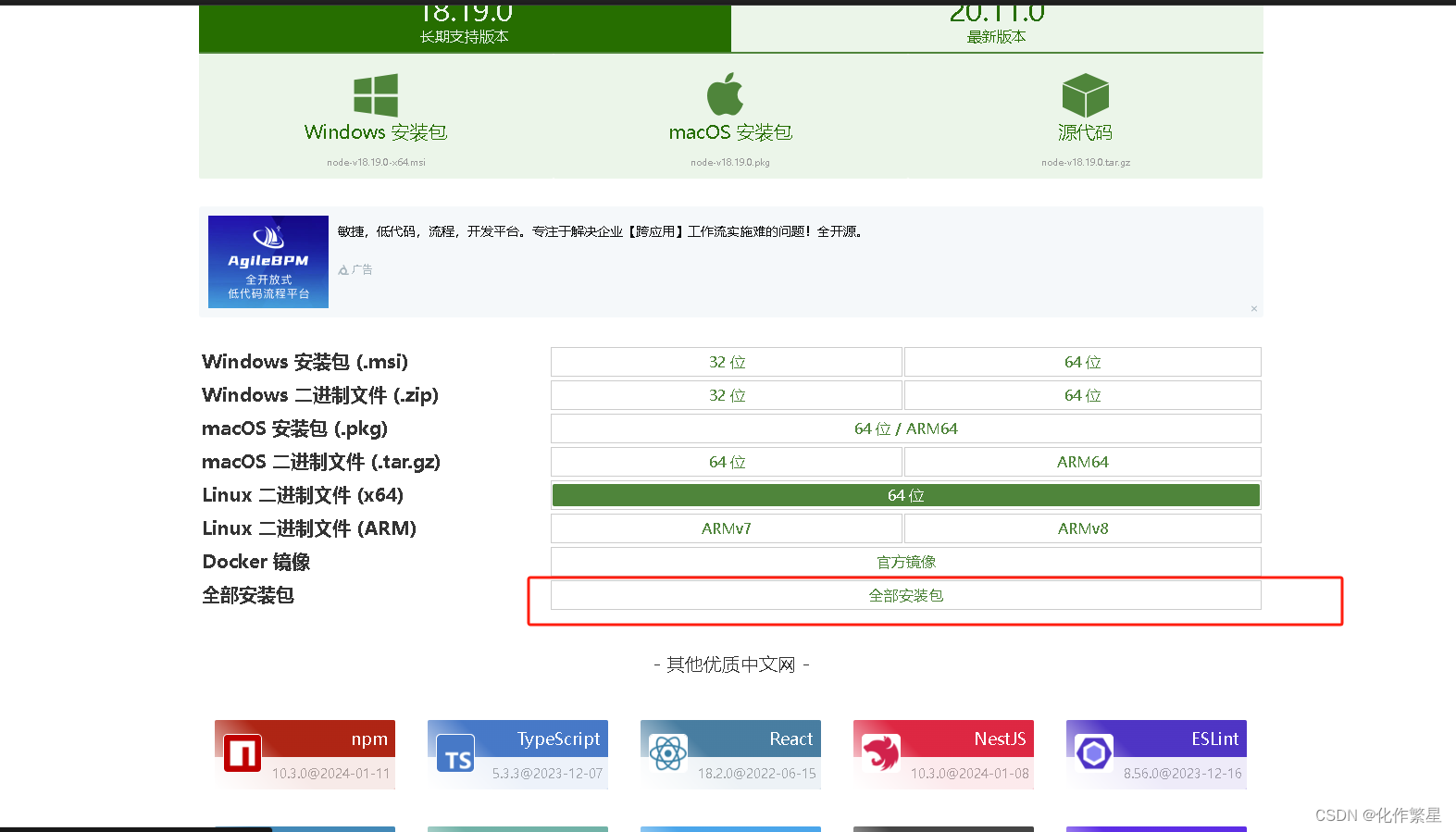Open the macOS 安装包 download link
The width and height of the screenshot is (1456, 832).
tap(730, 132)
